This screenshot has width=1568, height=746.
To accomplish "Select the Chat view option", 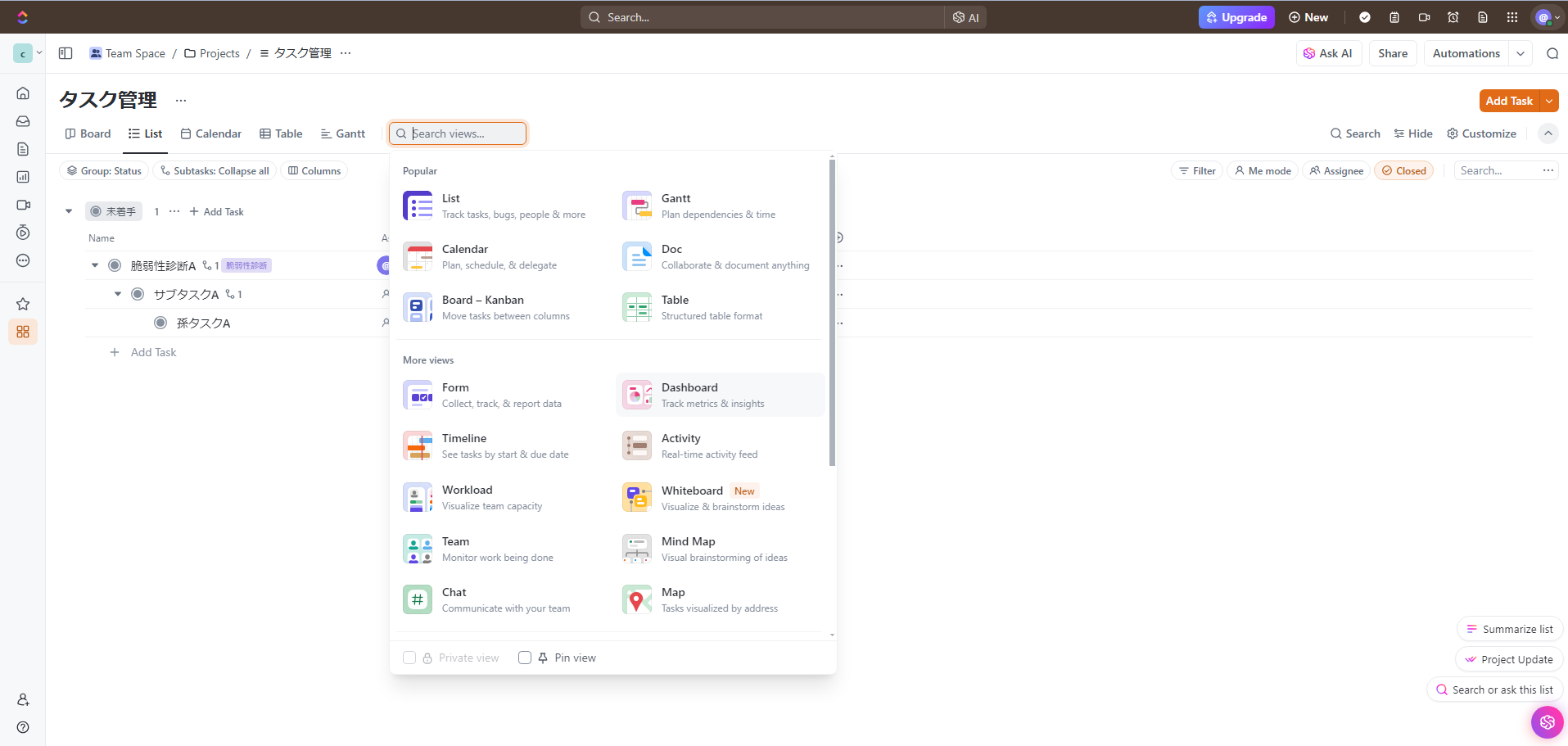I will 501,600.
